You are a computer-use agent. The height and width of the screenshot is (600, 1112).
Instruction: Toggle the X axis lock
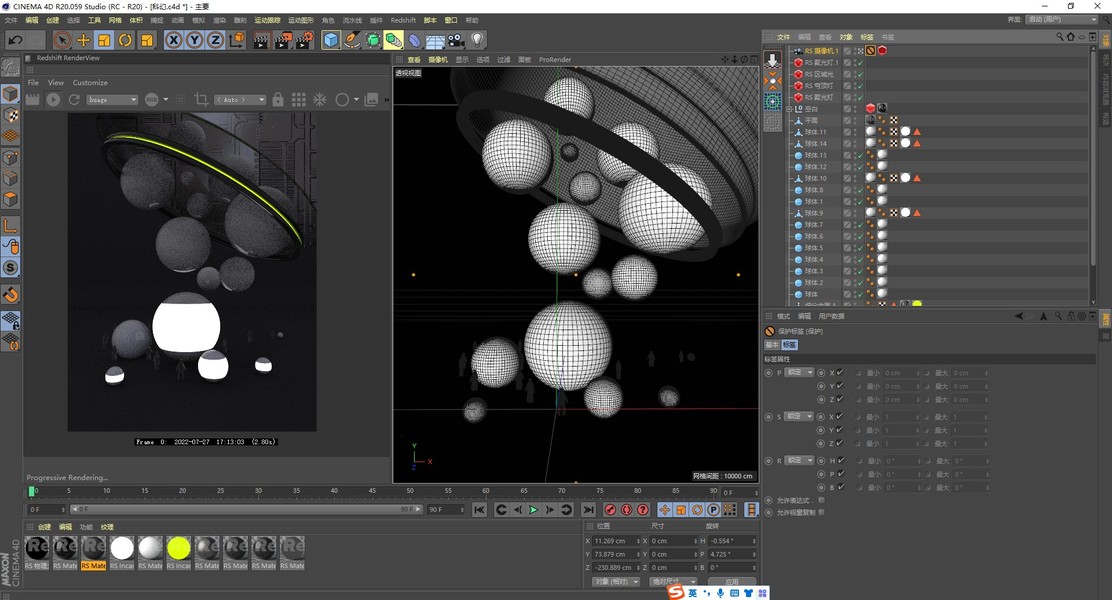coord(173,40)
